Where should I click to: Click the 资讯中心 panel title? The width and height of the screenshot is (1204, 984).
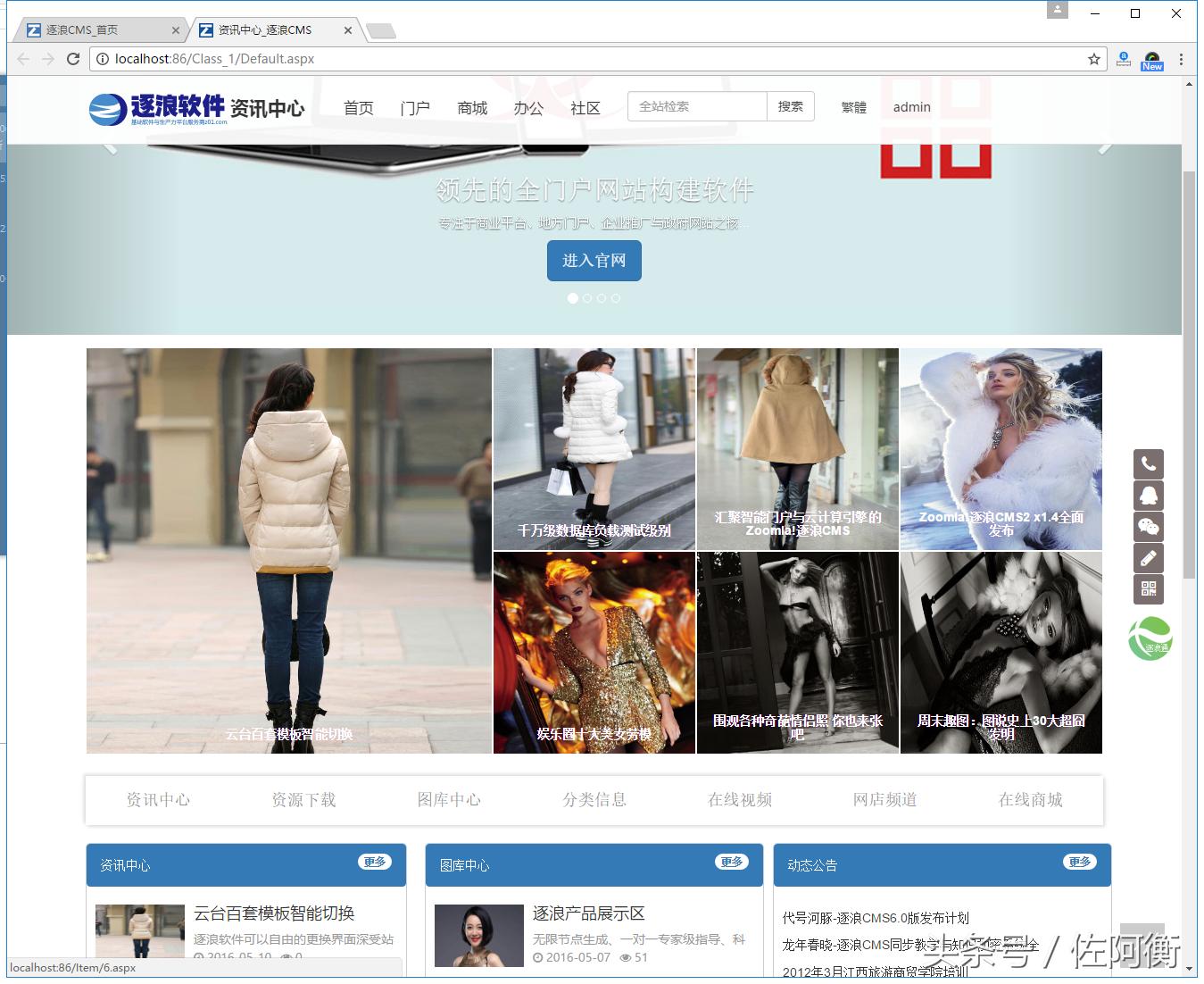tap(125, 865)
